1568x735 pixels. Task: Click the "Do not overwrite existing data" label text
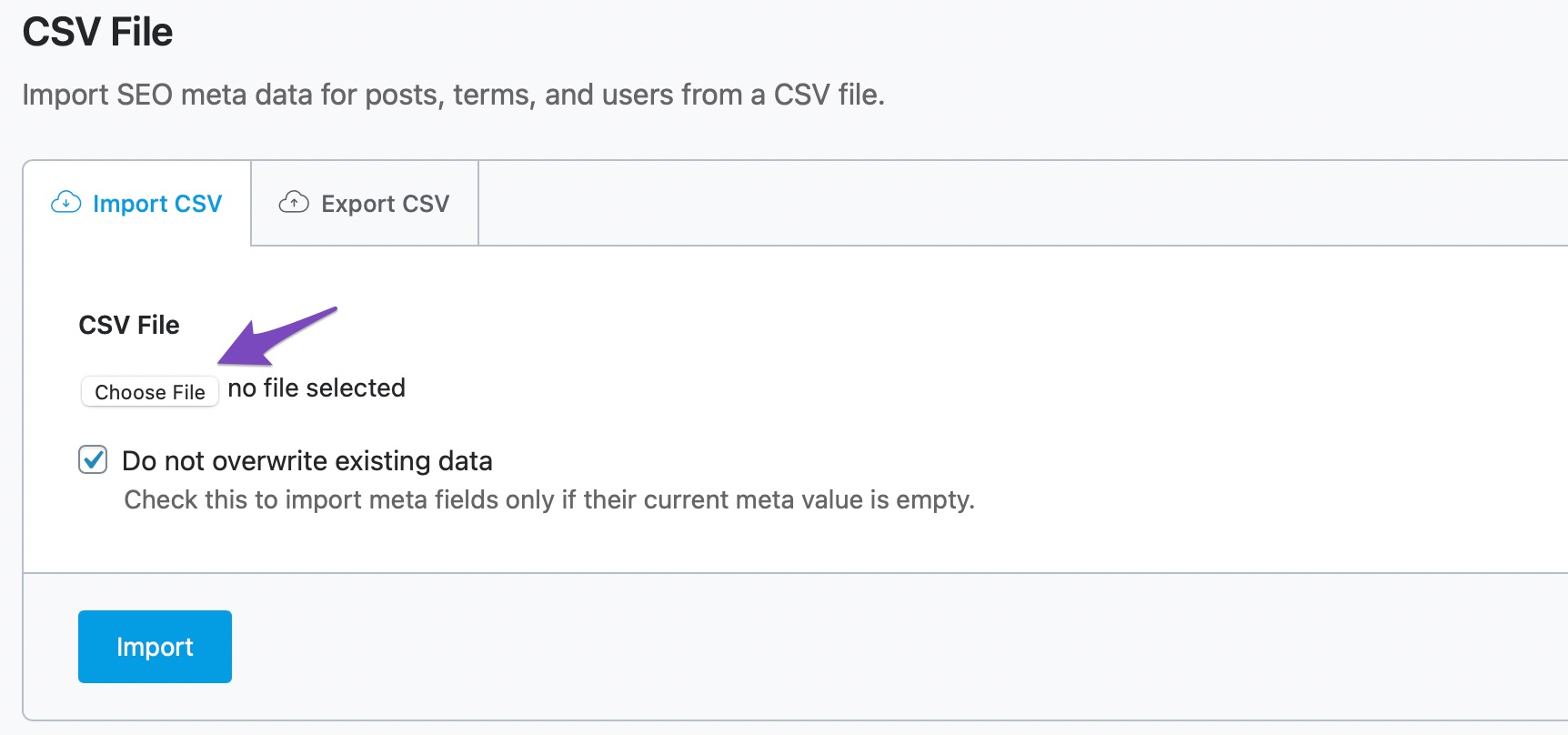[307, 461]
